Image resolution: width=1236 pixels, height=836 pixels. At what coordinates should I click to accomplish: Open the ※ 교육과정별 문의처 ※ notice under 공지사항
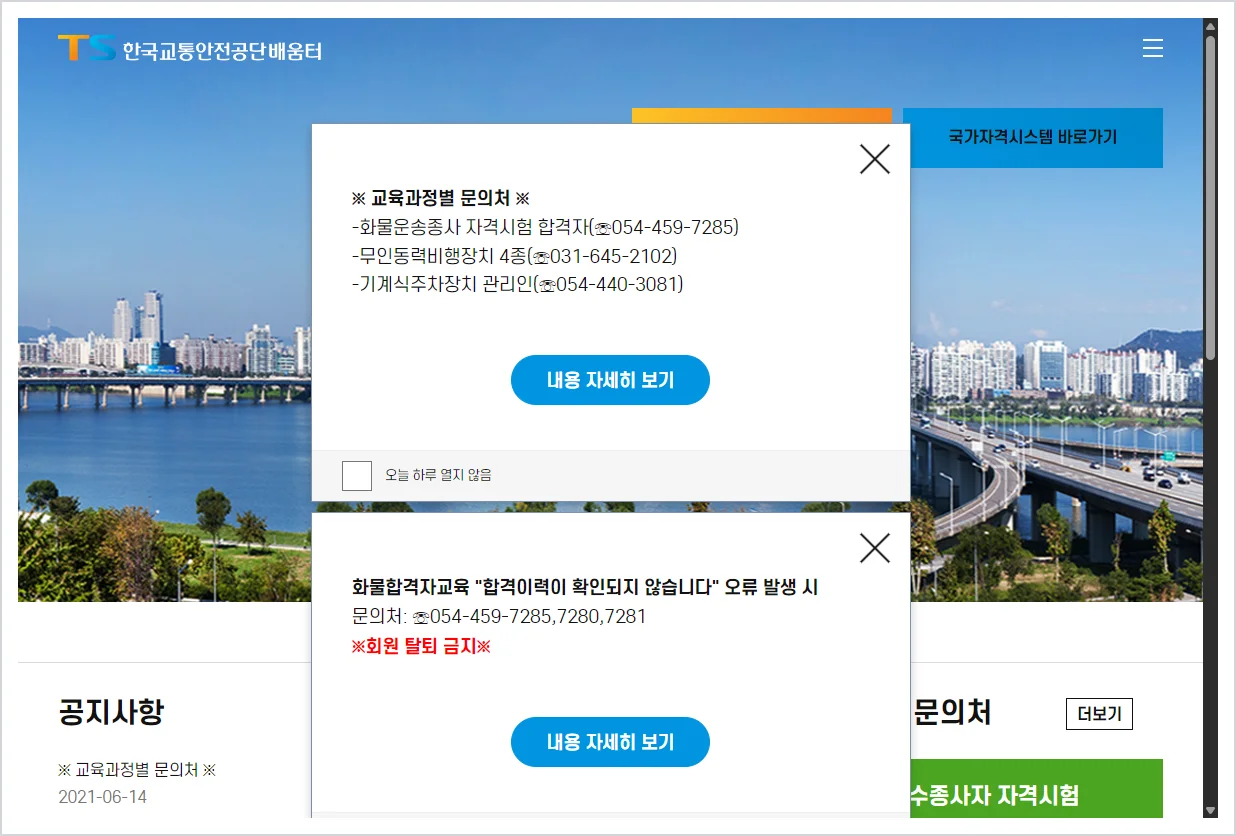pos(137,770)
